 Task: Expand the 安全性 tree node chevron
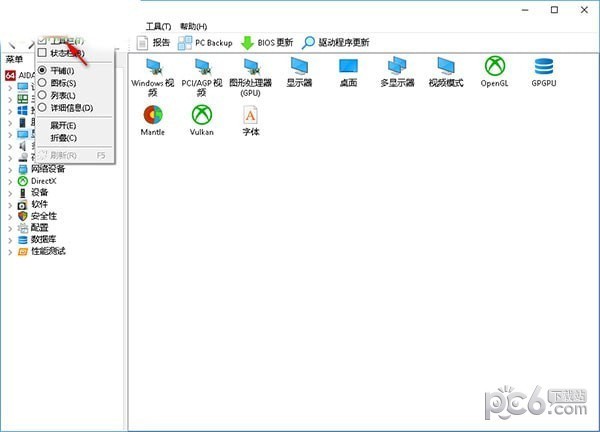(10, 217)
